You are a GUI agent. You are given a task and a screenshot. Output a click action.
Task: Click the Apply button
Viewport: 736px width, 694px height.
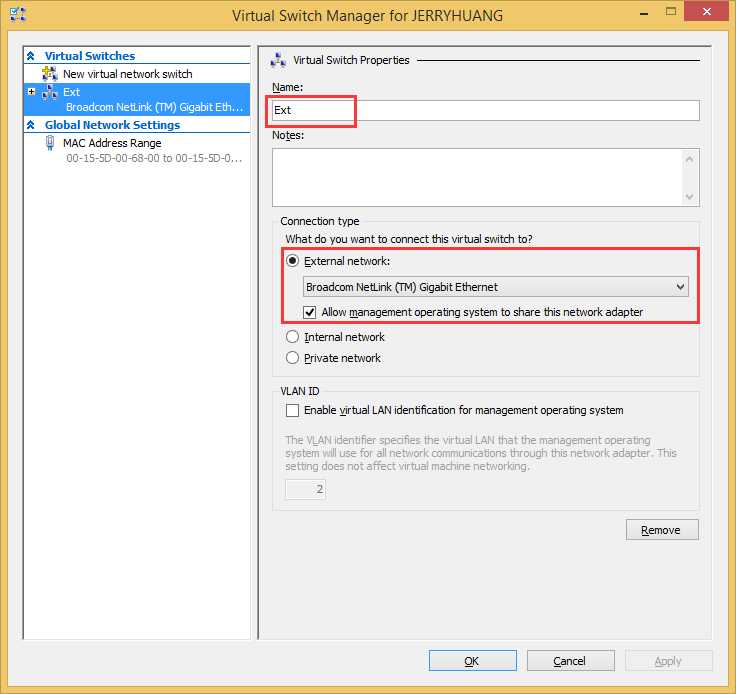(668, 661)
